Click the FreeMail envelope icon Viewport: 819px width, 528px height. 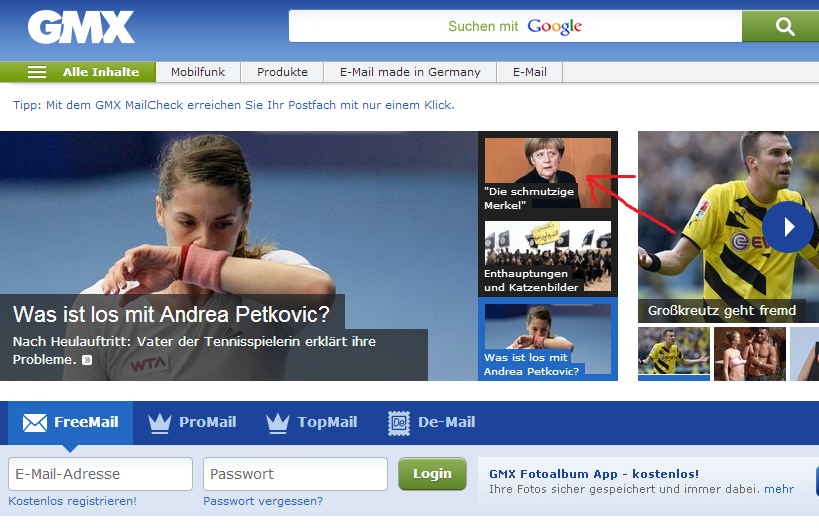point(35,423)
